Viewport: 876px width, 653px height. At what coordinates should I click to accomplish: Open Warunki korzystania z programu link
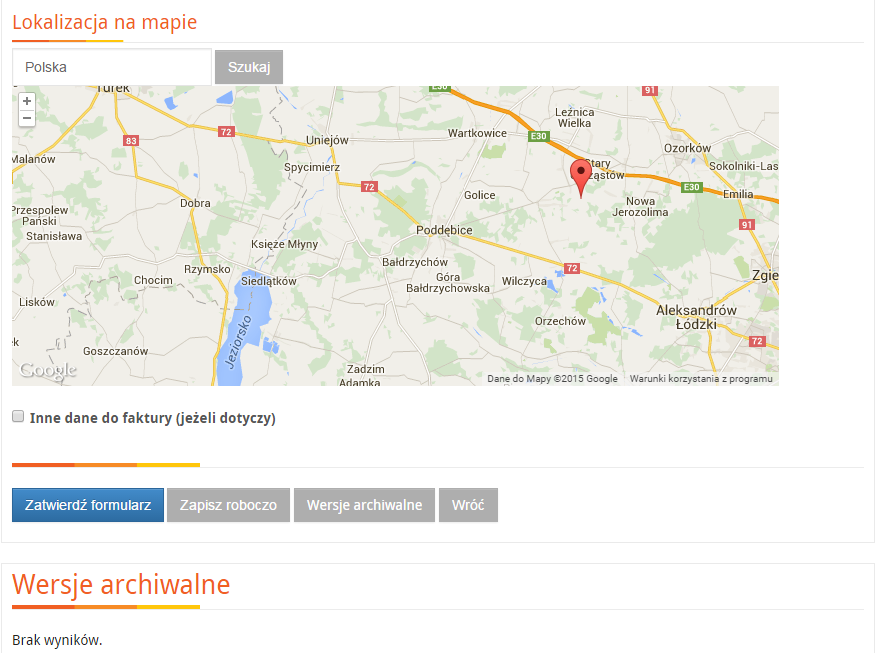pos(701,379)
